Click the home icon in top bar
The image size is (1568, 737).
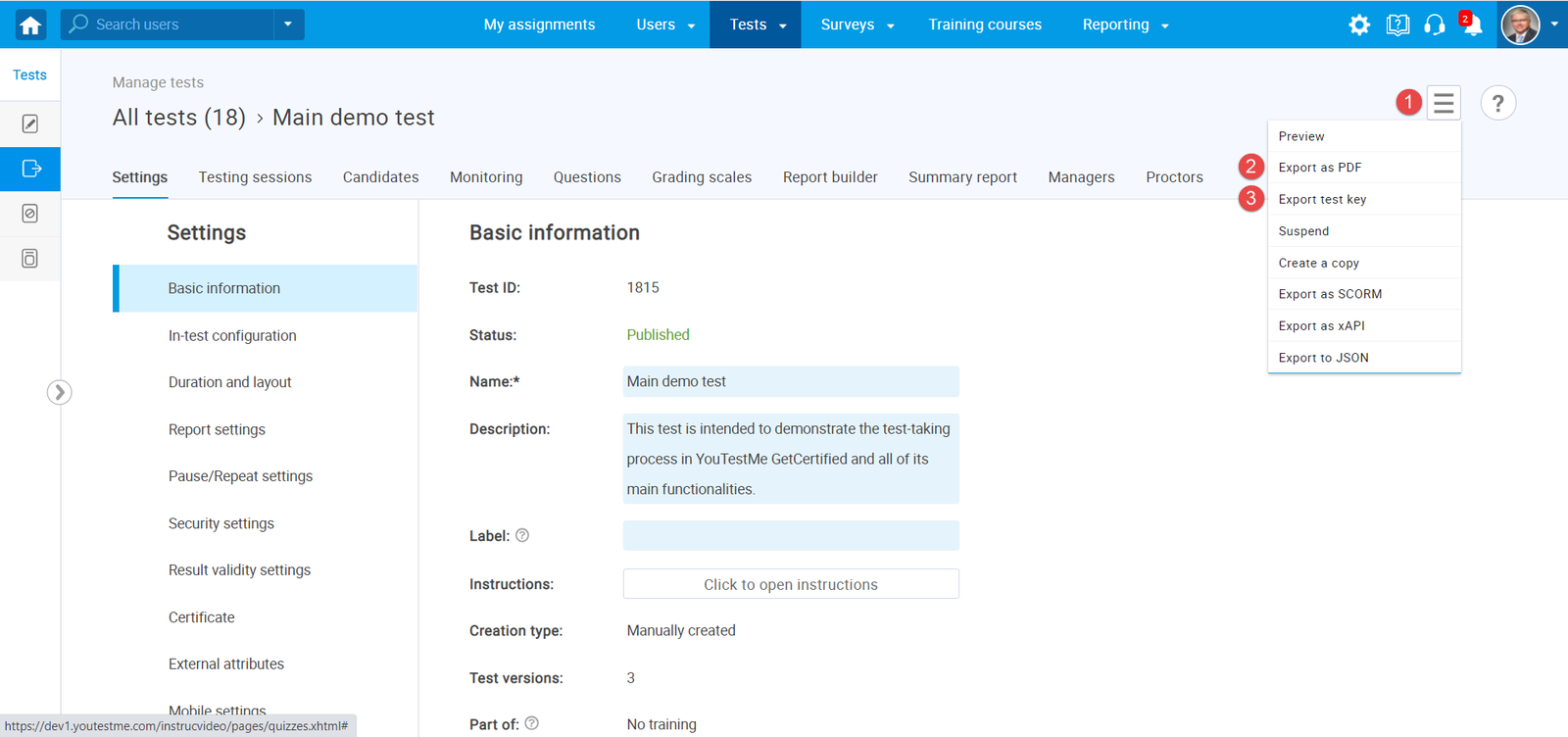coord(30,25)
